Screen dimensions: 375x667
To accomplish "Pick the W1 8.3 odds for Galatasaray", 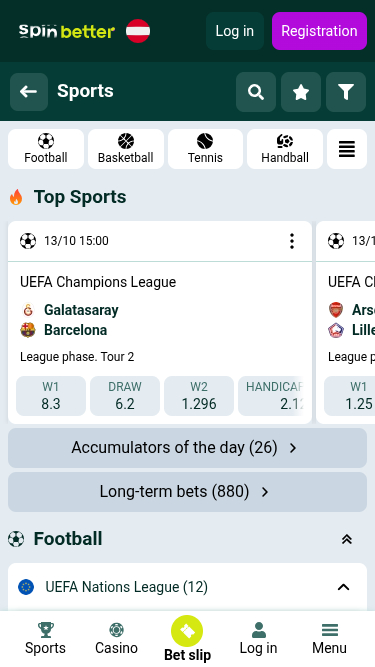I will tap(51, 396).
